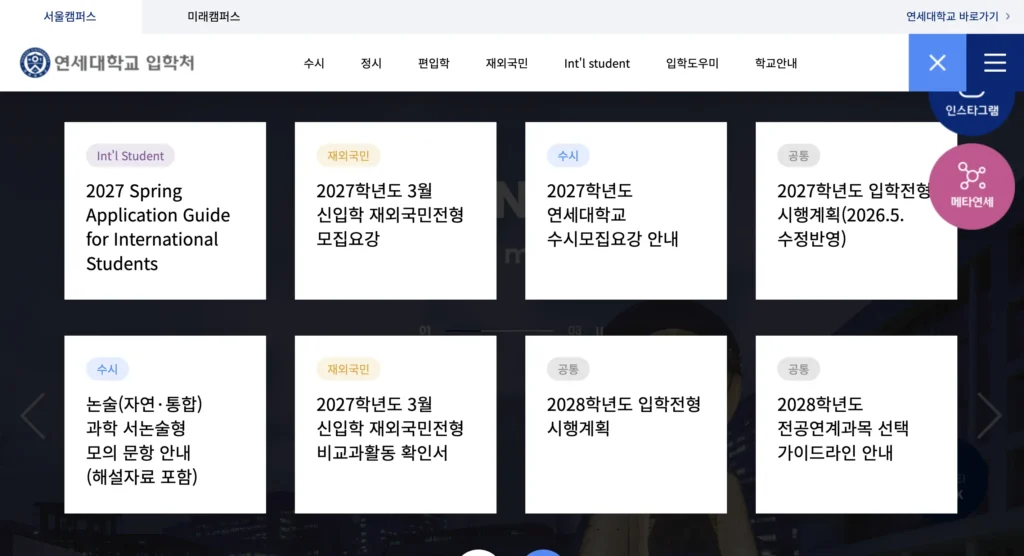Screen dimensions: 1024x556
Task: Click 공통 tag on 2027학년도 입학전형 card
Action: 798,155
